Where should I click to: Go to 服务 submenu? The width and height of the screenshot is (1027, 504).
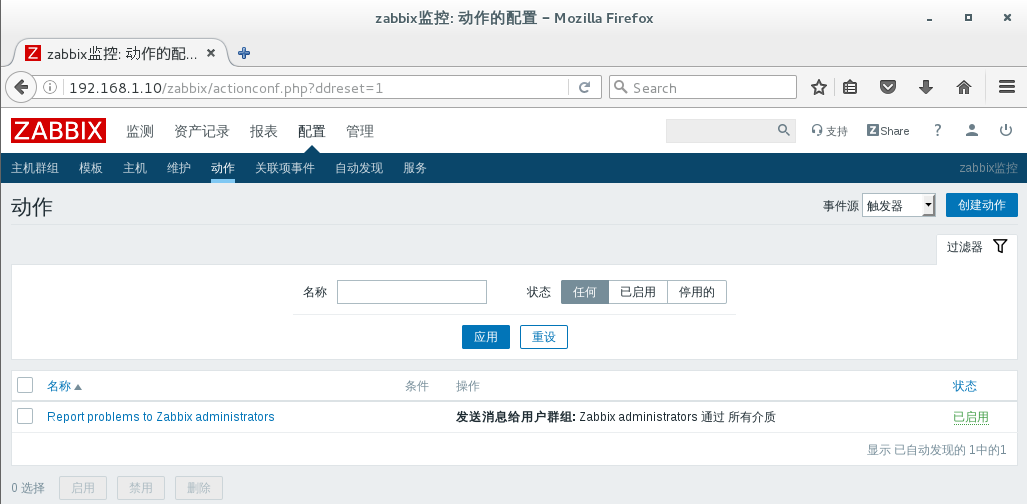[415, 168]
